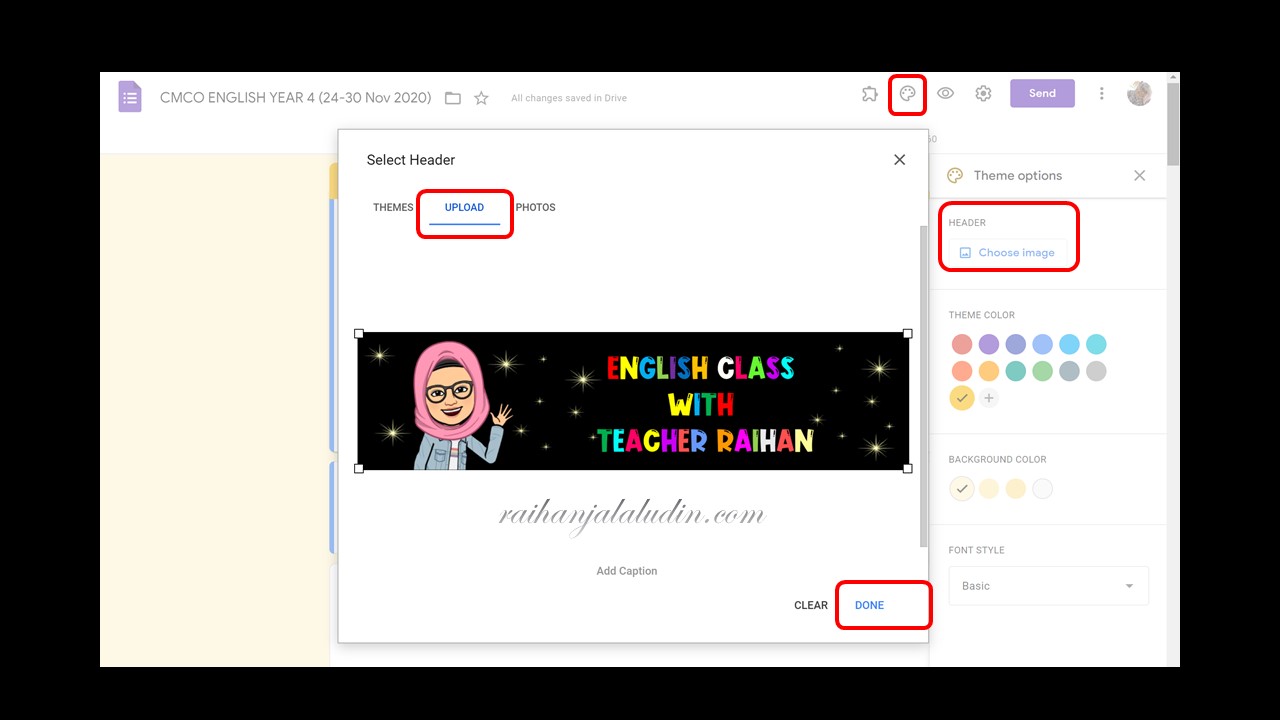This screenshot has width=1280, height=720.
Task: Open the Font Style dropdown showing Basic
Action: click(x=1048, y=585)
